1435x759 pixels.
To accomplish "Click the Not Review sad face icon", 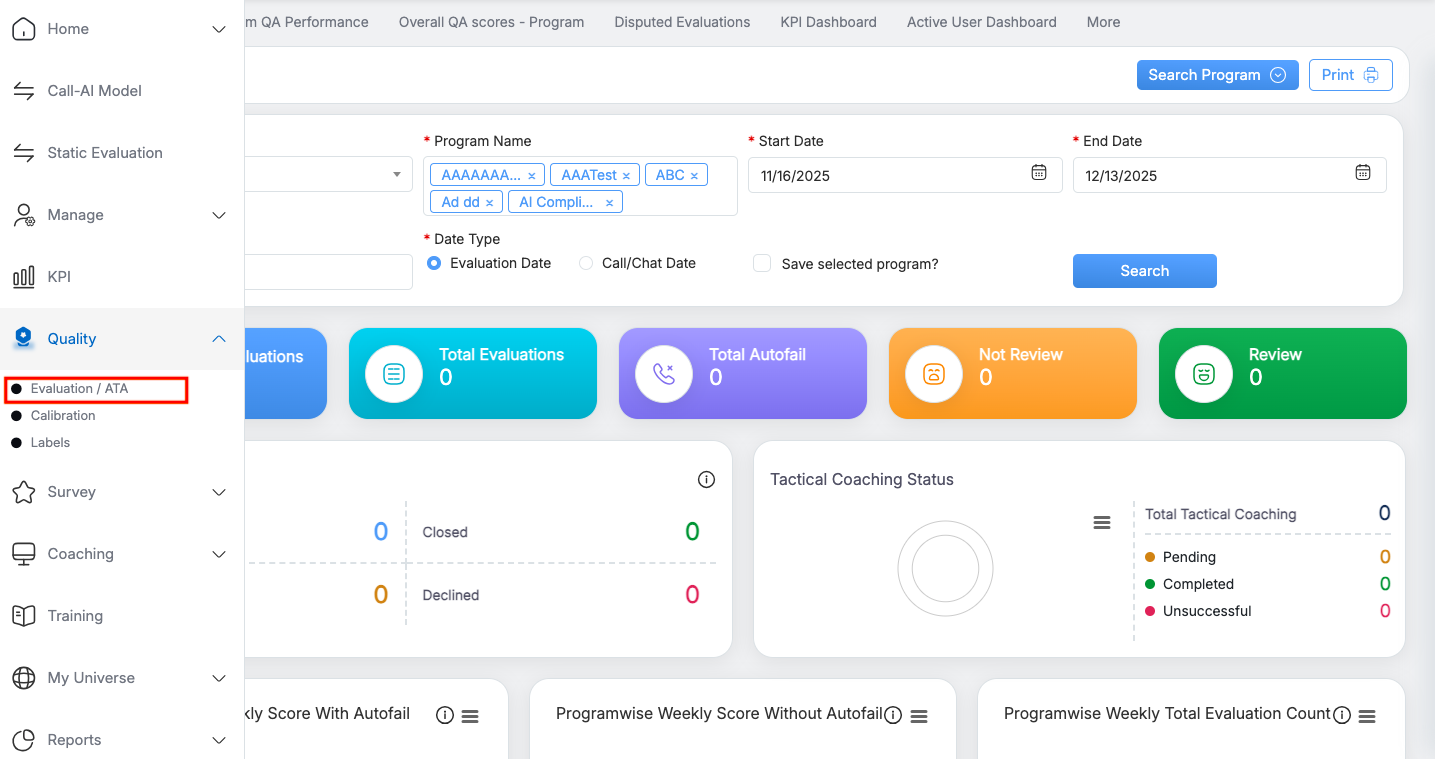I will tap(934, 374).
